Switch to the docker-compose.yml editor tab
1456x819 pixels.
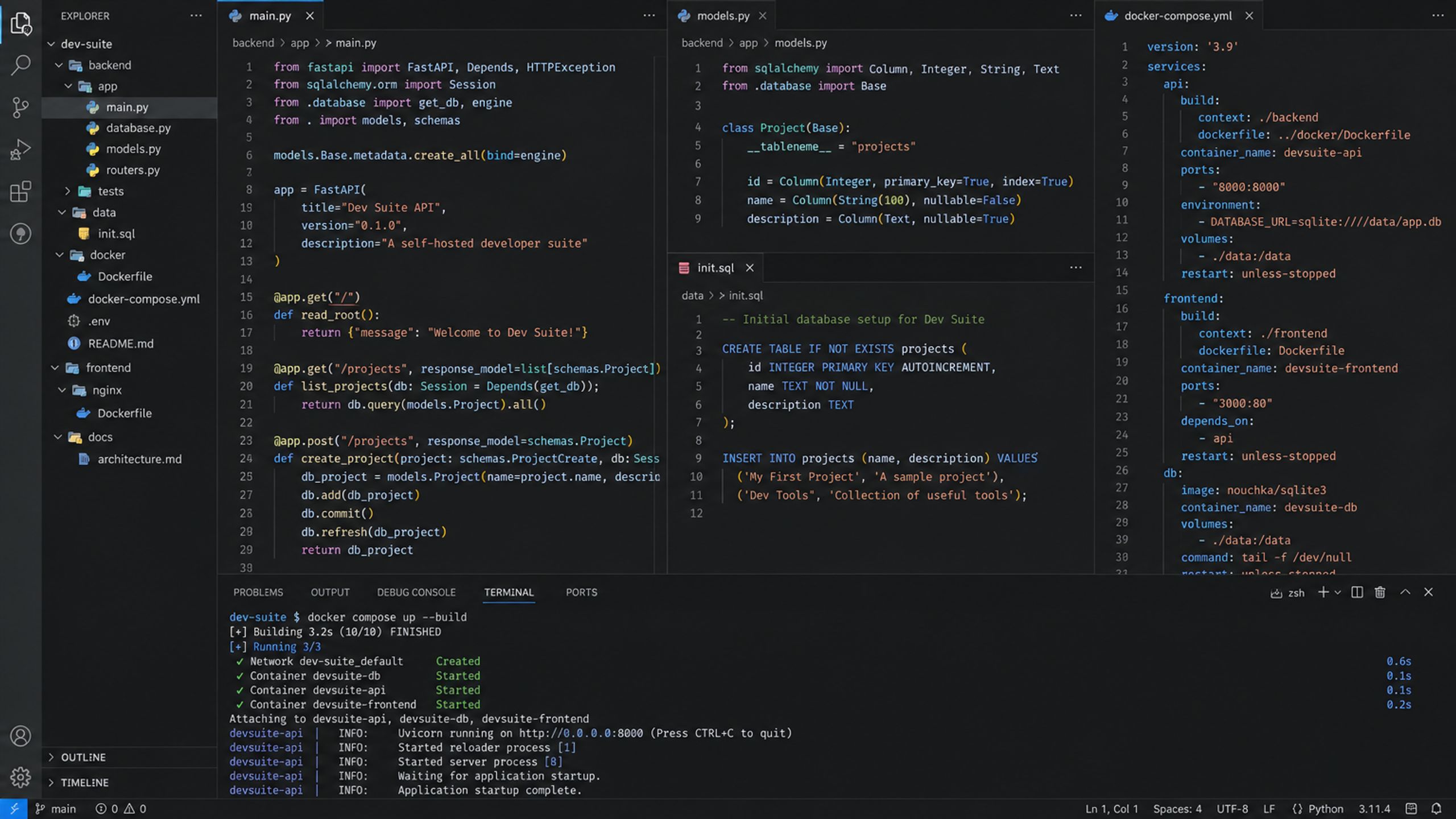(x=1178, y=16)
